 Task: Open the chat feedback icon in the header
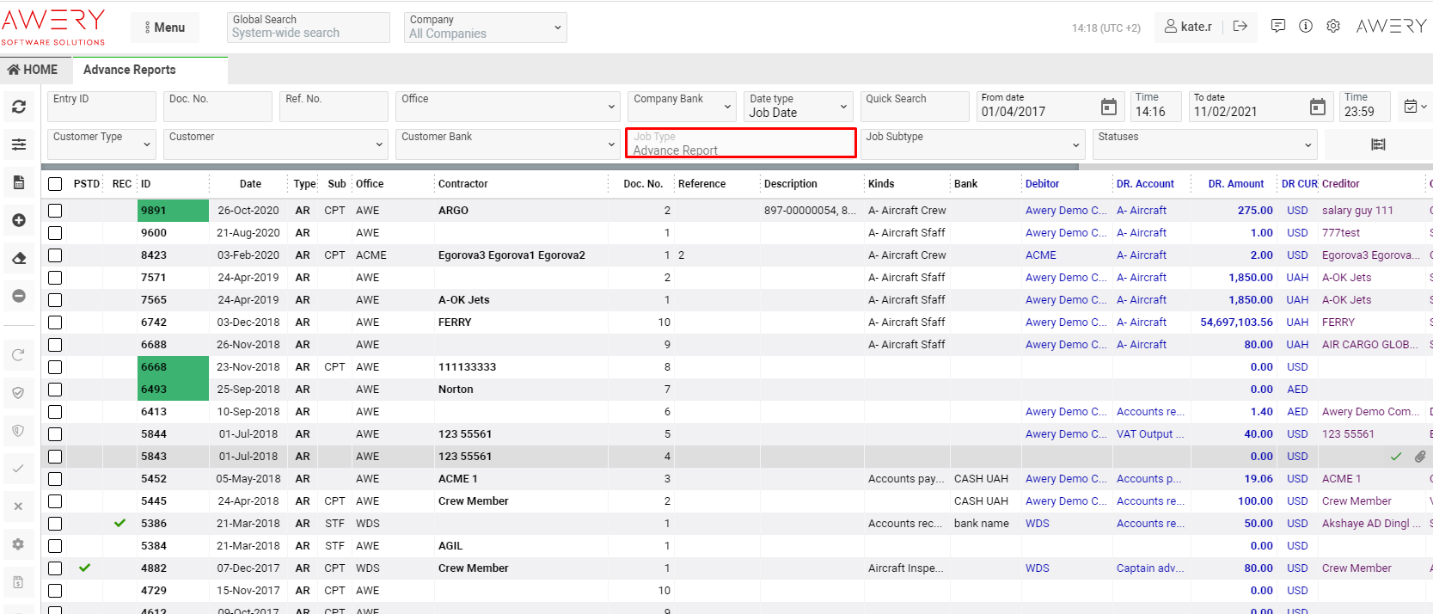click(x=1277, y=26)
